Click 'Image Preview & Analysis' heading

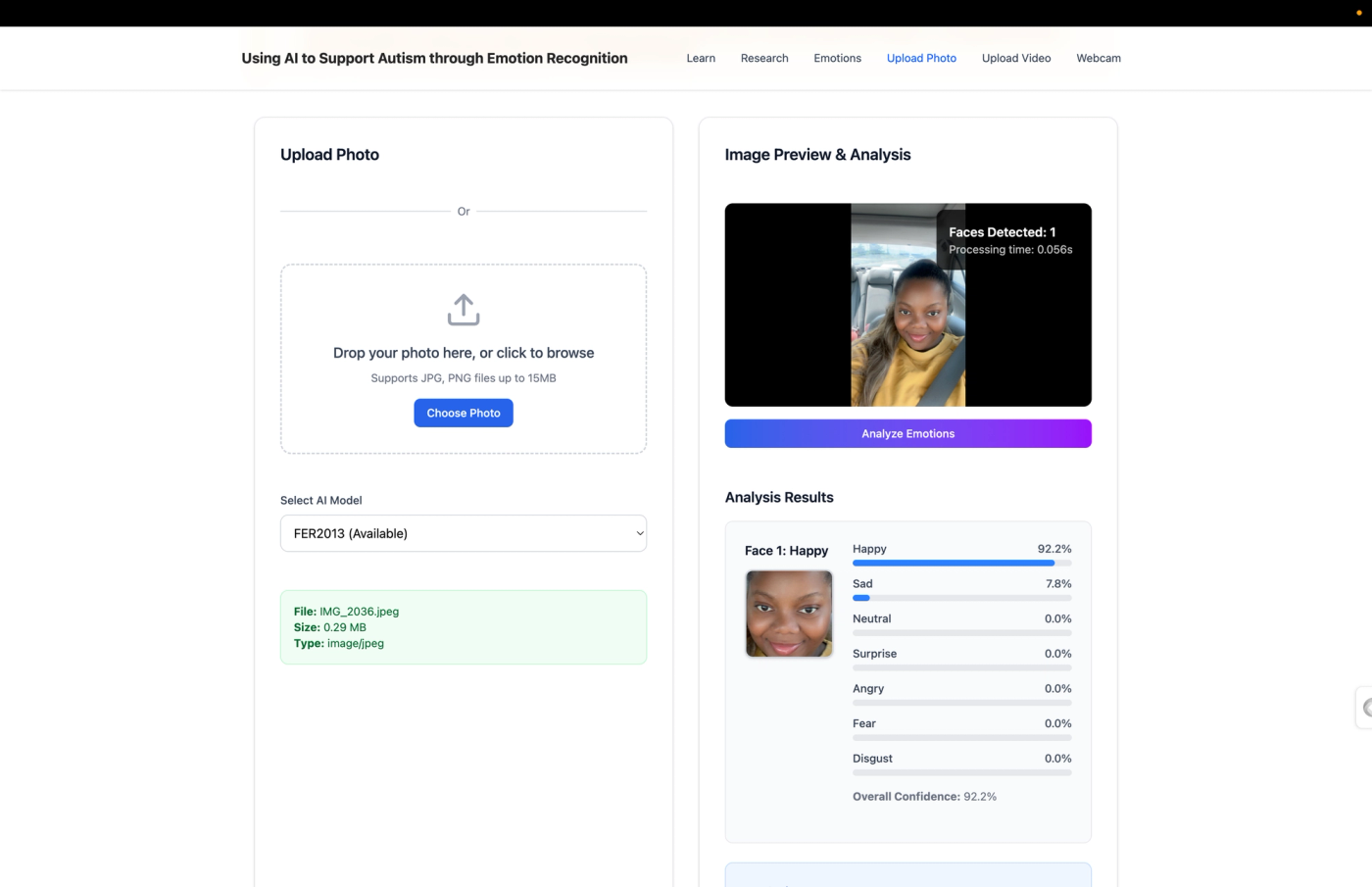click(817, 155)
